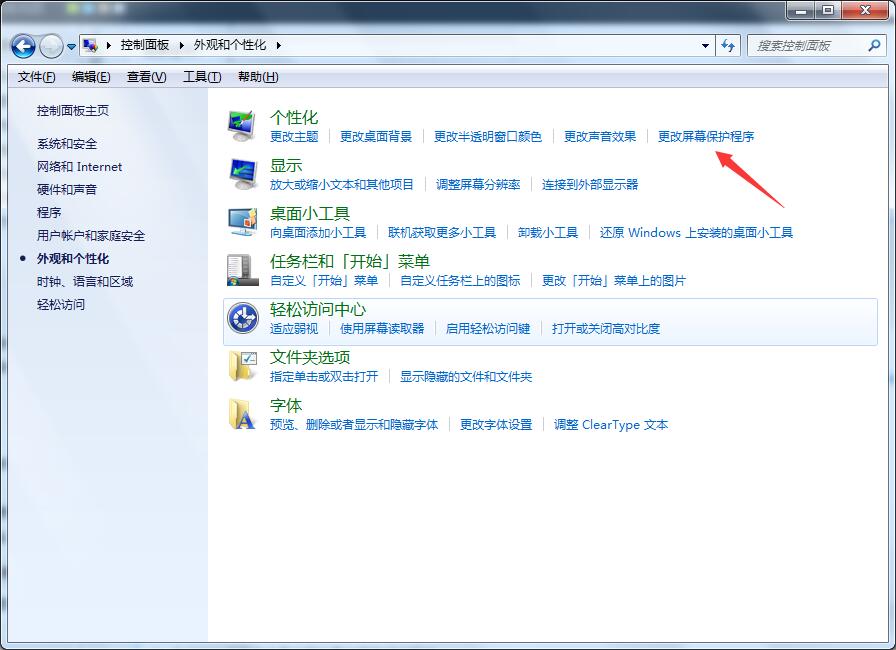896x650 pixels.
Task: Click 控制面板主页 in the sidebar
Action: 73,111
